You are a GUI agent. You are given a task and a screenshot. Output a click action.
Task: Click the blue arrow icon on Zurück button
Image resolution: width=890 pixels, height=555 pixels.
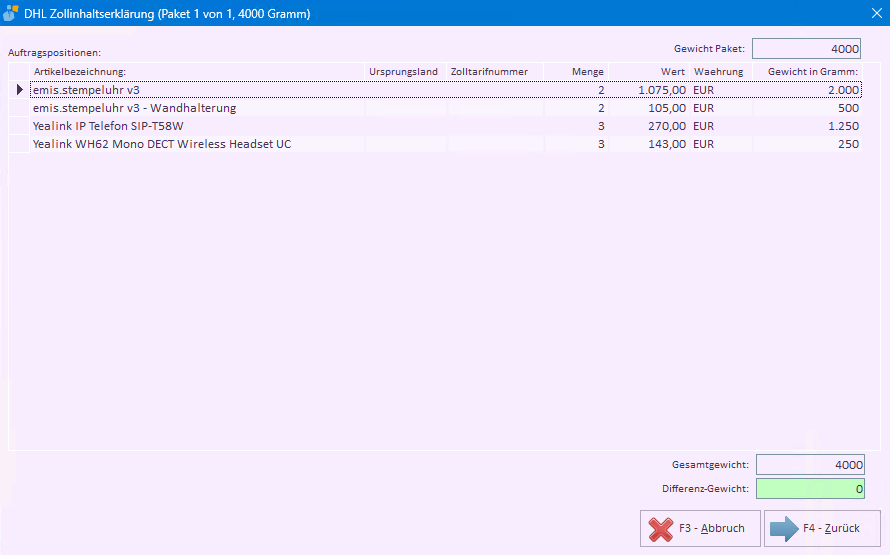pos(784,528)
